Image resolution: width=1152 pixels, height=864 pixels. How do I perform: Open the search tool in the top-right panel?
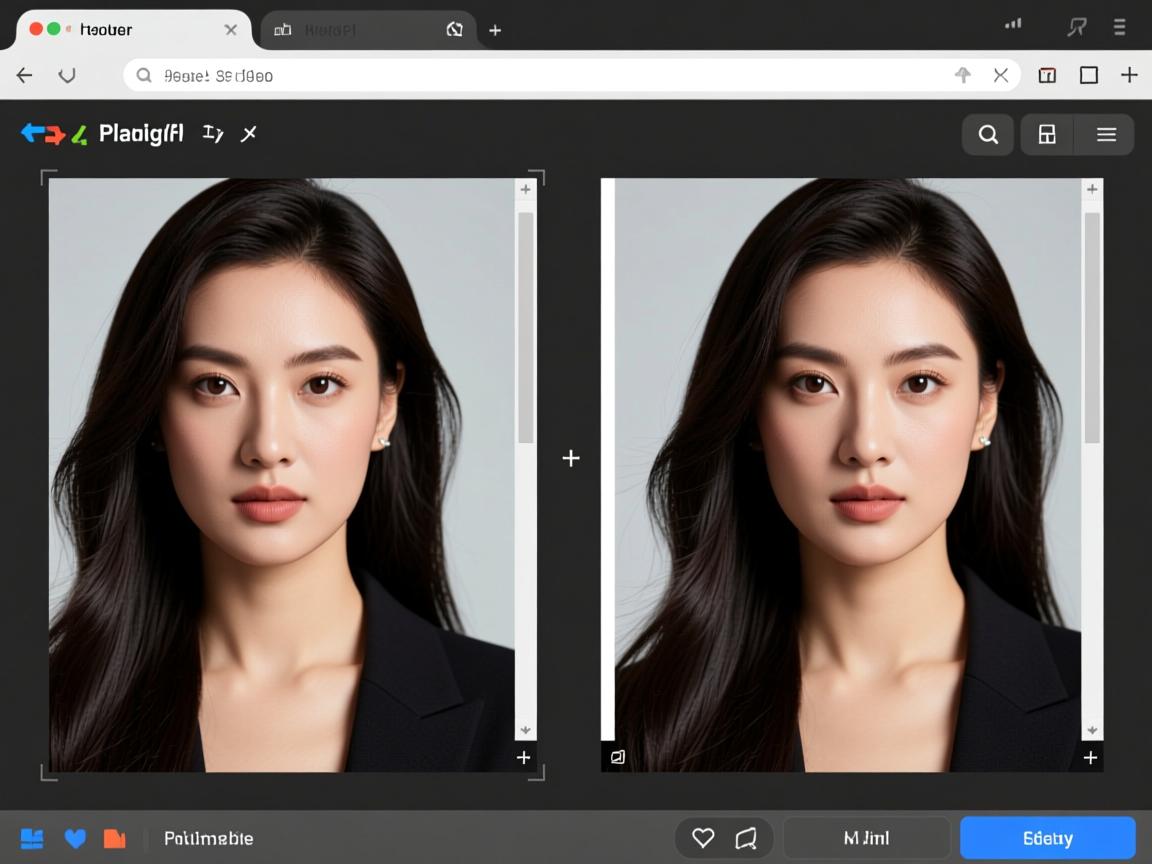click(987, 134)
